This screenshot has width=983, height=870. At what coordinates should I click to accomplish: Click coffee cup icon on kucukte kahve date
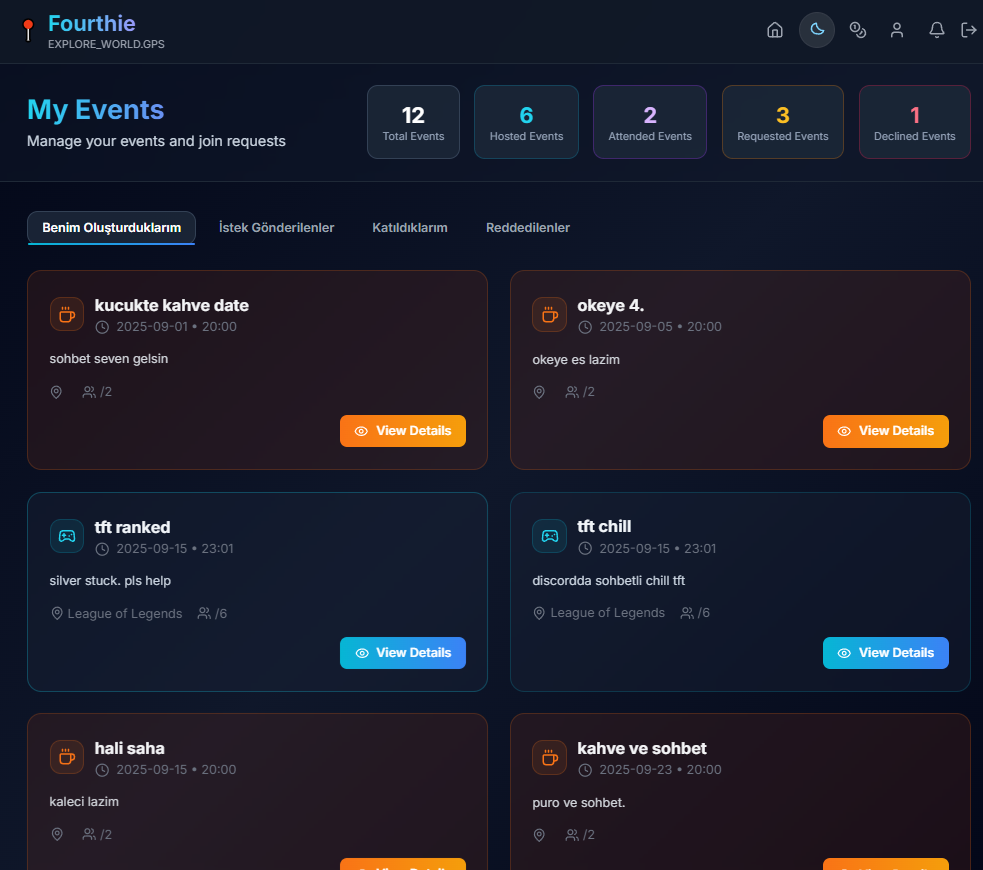pyautogui.click(x=67, y=314)
